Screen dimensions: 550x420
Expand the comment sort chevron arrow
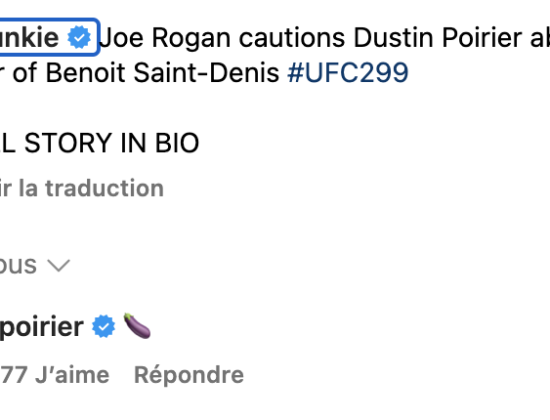click(x=59, y=266)
